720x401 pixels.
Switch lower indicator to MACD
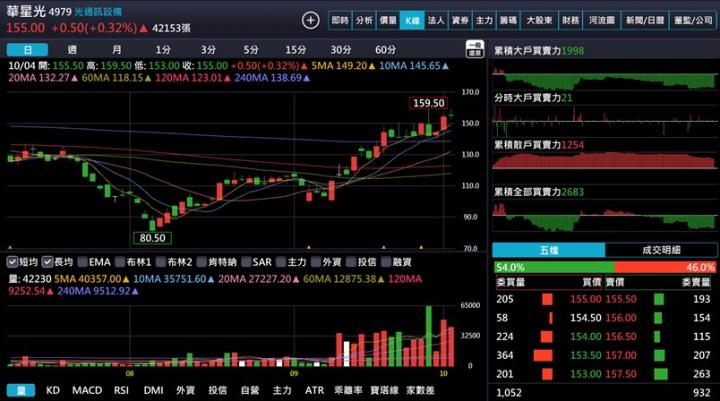pos(87,390)
